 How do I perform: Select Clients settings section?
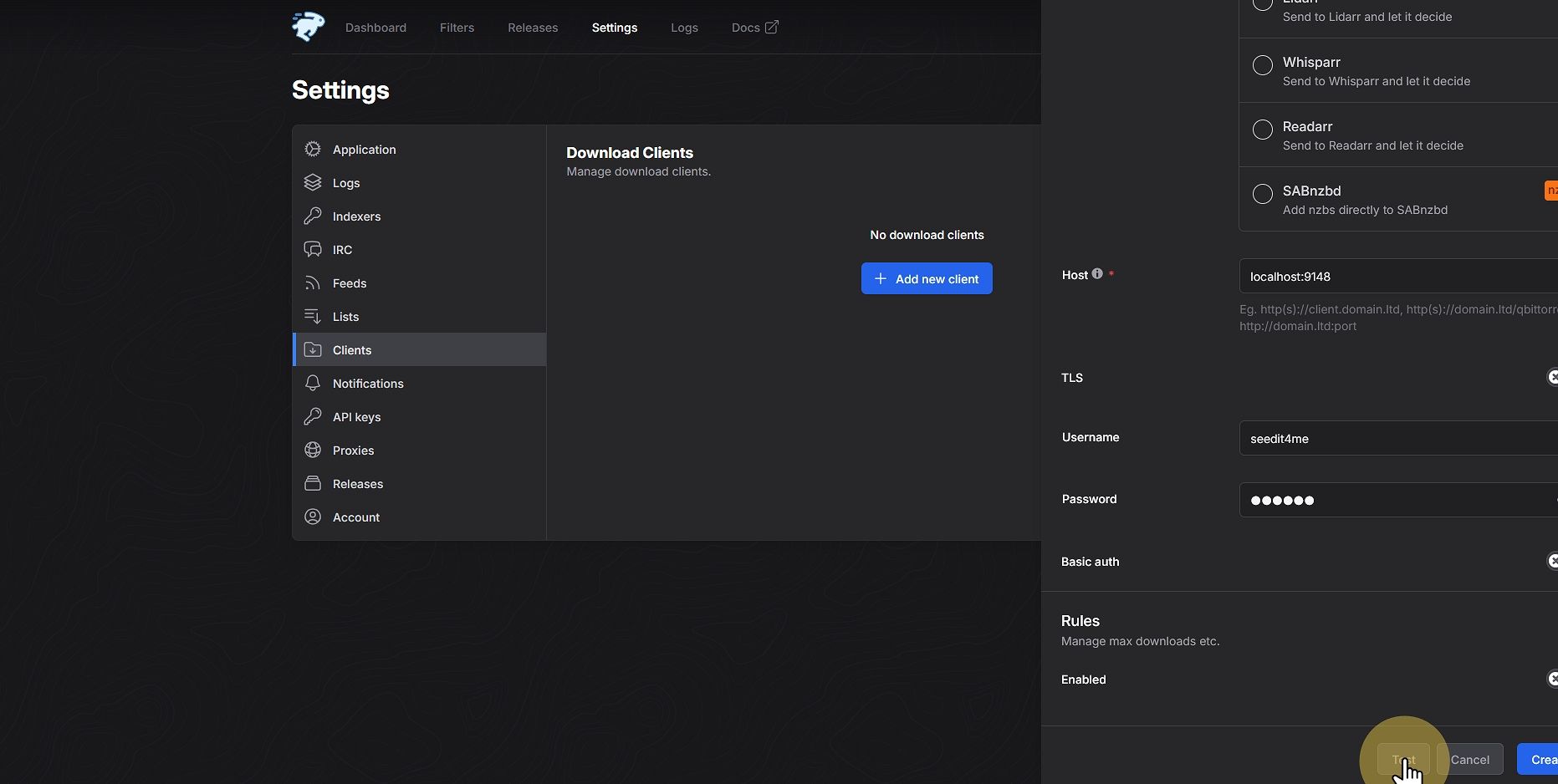420,349
